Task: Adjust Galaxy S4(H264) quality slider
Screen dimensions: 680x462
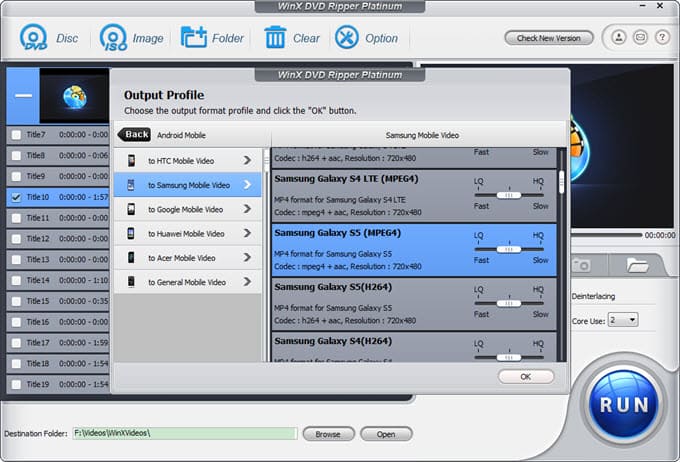Action: [x=509, y=357]
